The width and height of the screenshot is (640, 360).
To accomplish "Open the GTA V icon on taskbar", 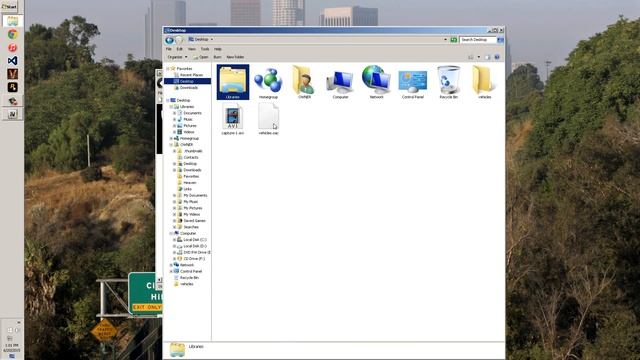I will coord(12,74).
